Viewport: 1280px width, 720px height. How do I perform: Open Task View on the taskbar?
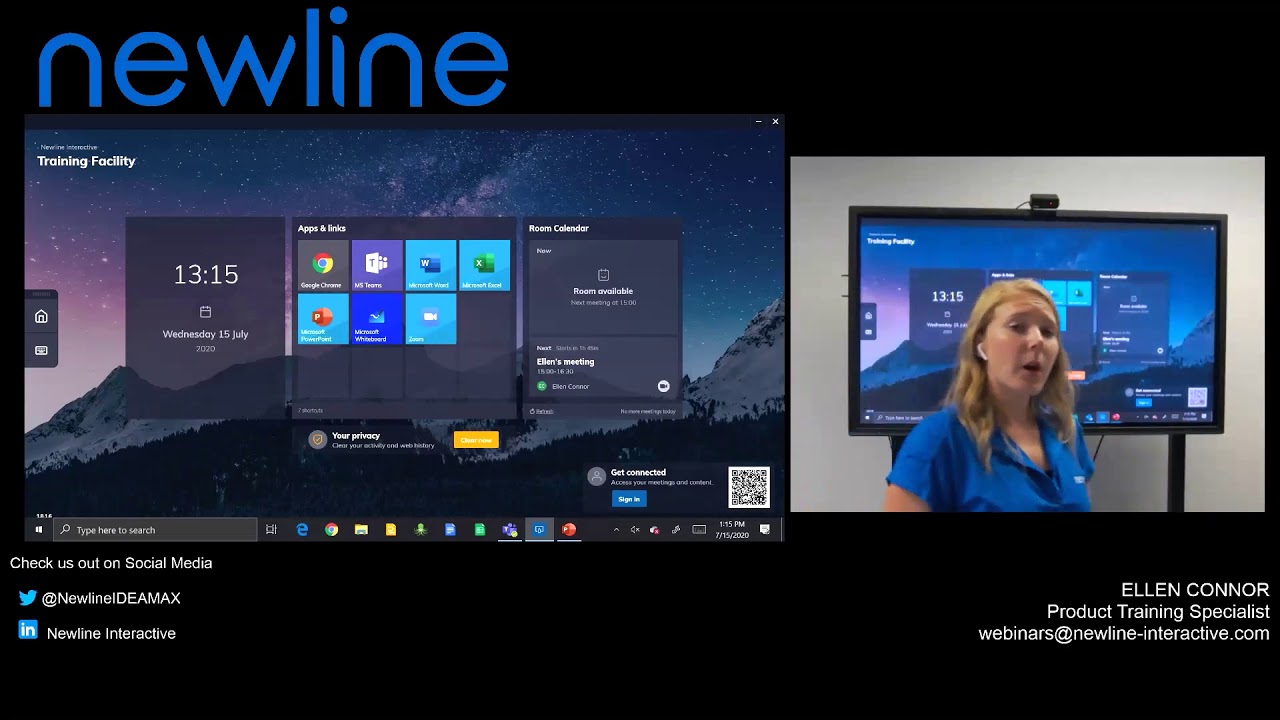271,530
